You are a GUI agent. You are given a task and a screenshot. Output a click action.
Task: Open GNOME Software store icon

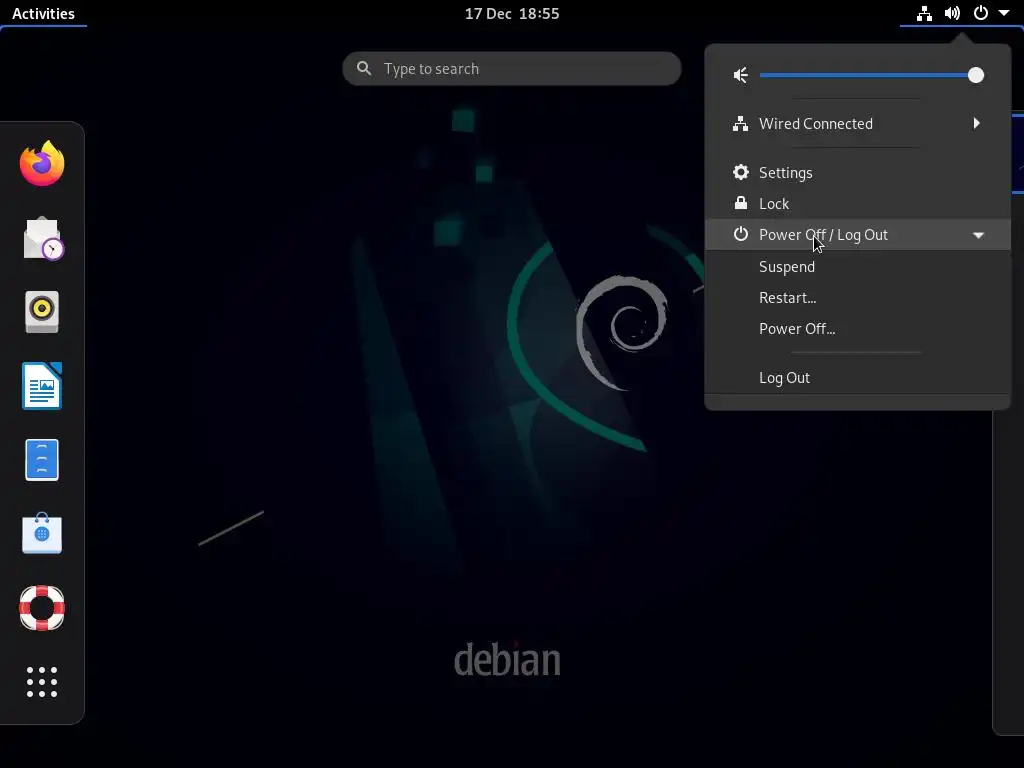[42, 533]
